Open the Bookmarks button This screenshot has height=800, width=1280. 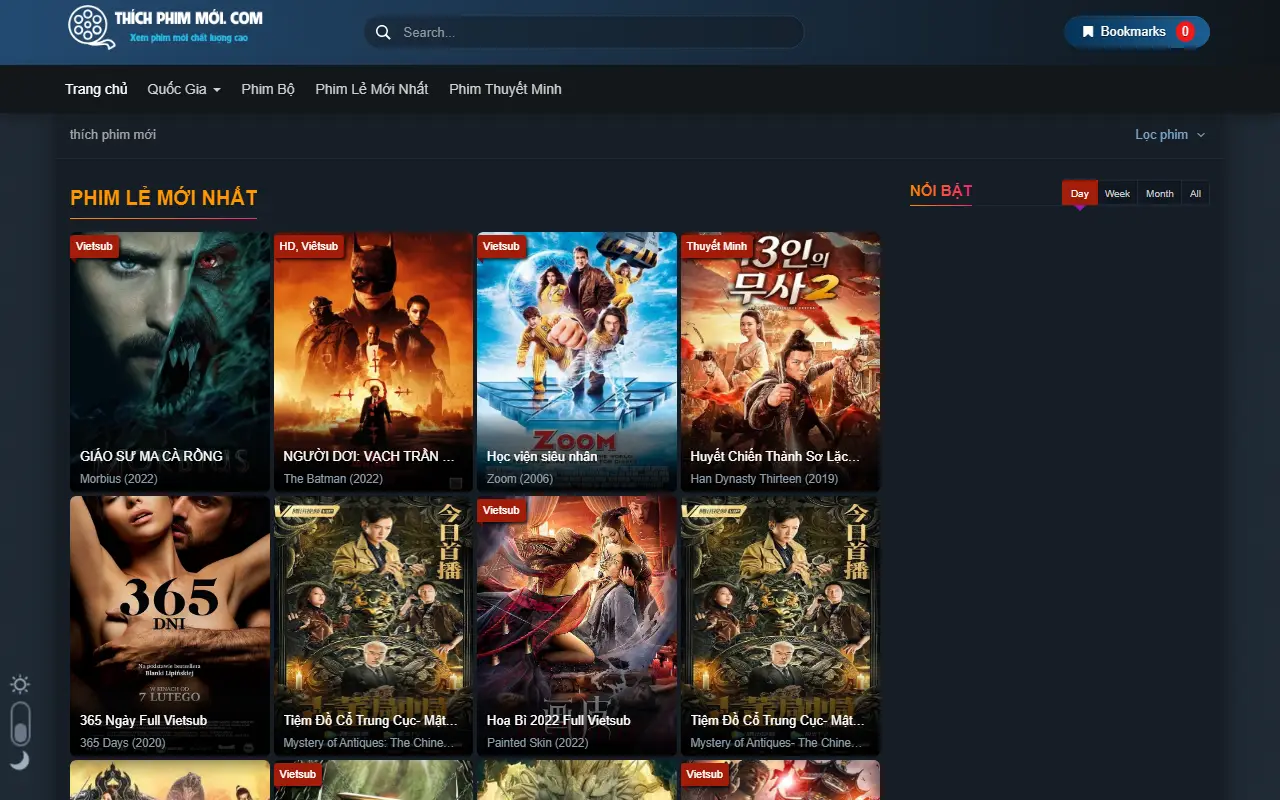[1137, 32]
